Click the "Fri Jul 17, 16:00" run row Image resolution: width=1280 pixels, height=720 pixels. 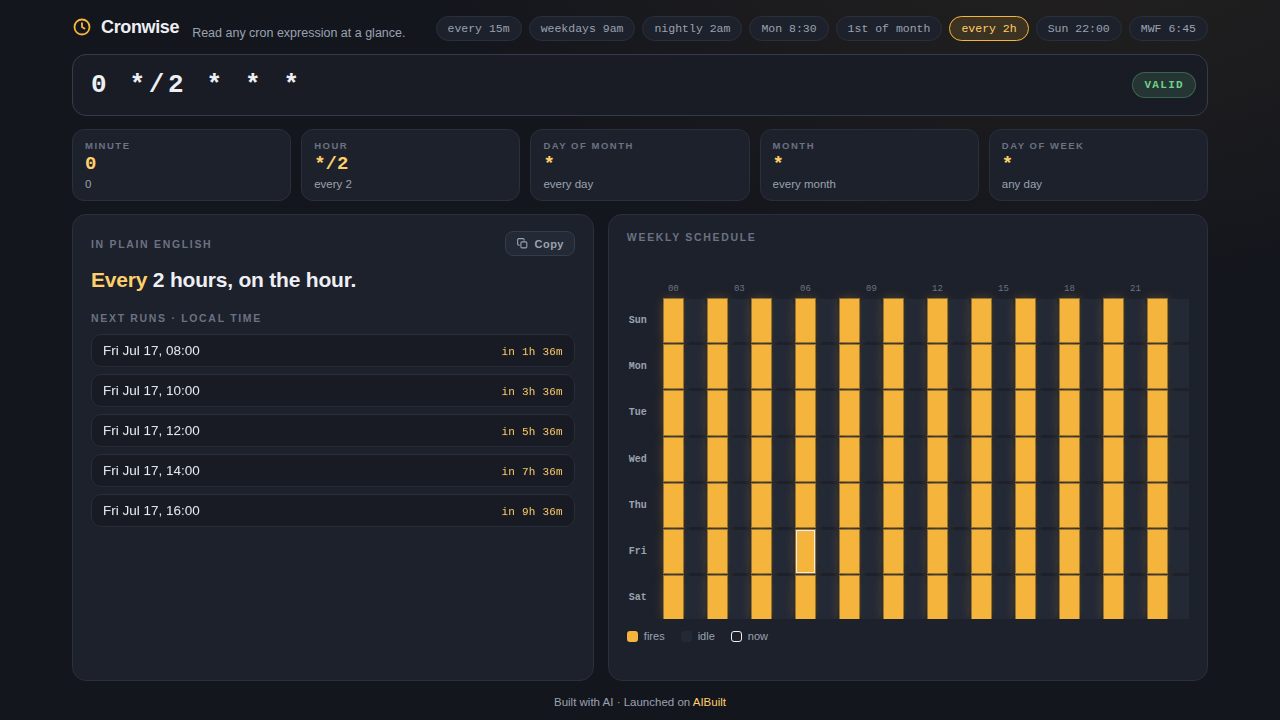(333, 511)
